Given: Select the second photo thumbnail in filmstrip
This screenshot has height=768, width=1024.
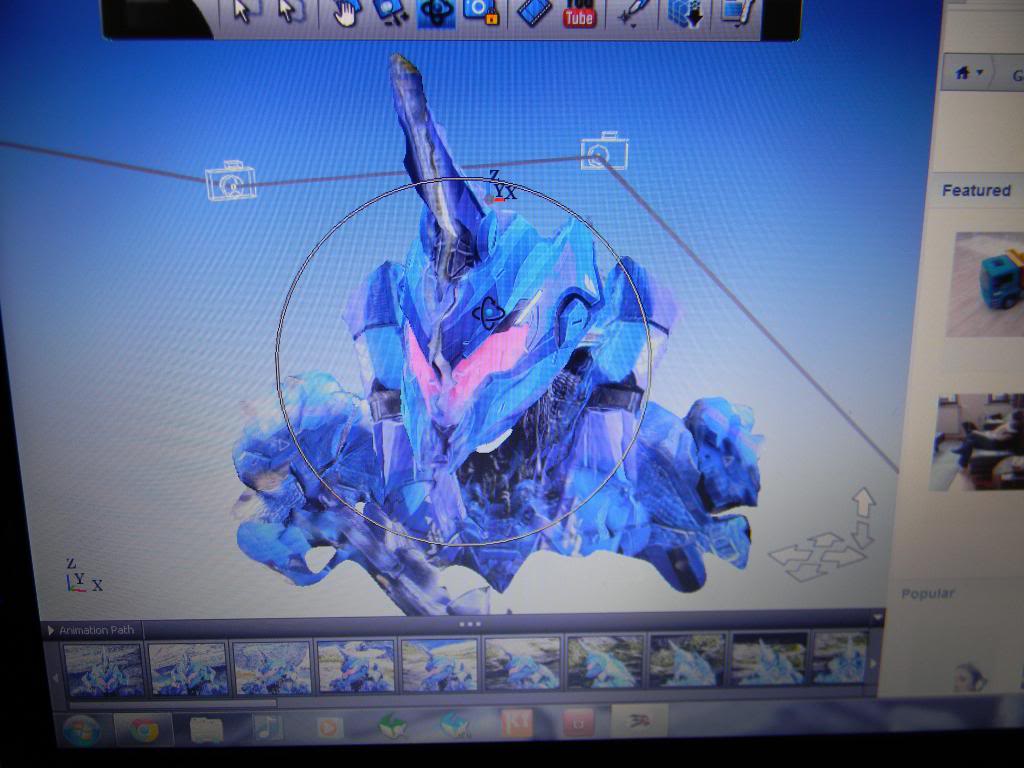Looking at the screenshot, I should coord(187,667).
